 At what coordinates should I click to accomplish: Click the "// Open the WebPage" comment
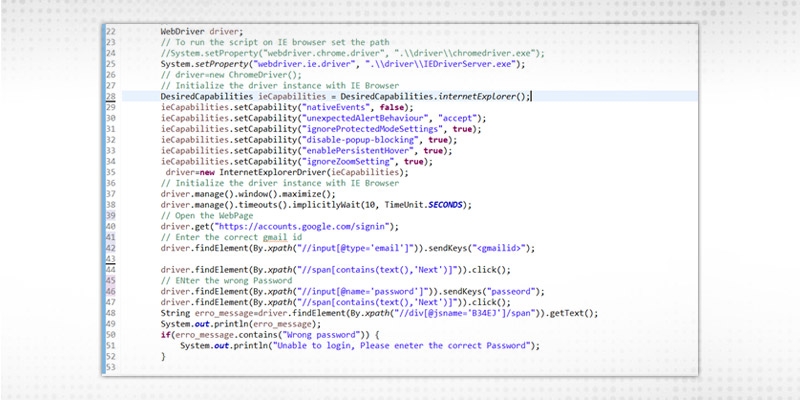[x=203, y=214]
